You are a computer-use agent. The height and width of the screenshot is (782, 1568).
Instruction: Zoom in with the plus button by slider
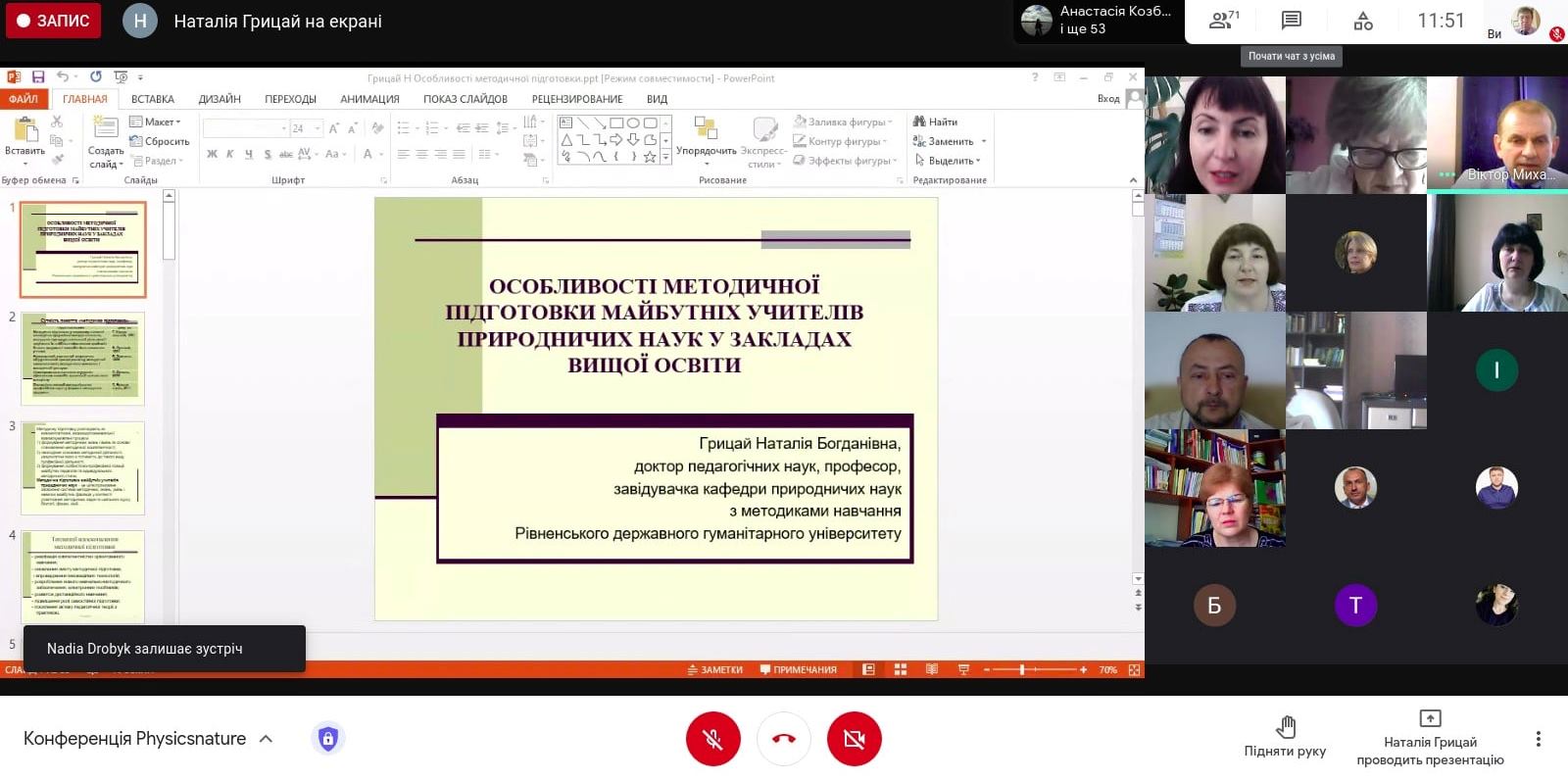[1083, 669]
